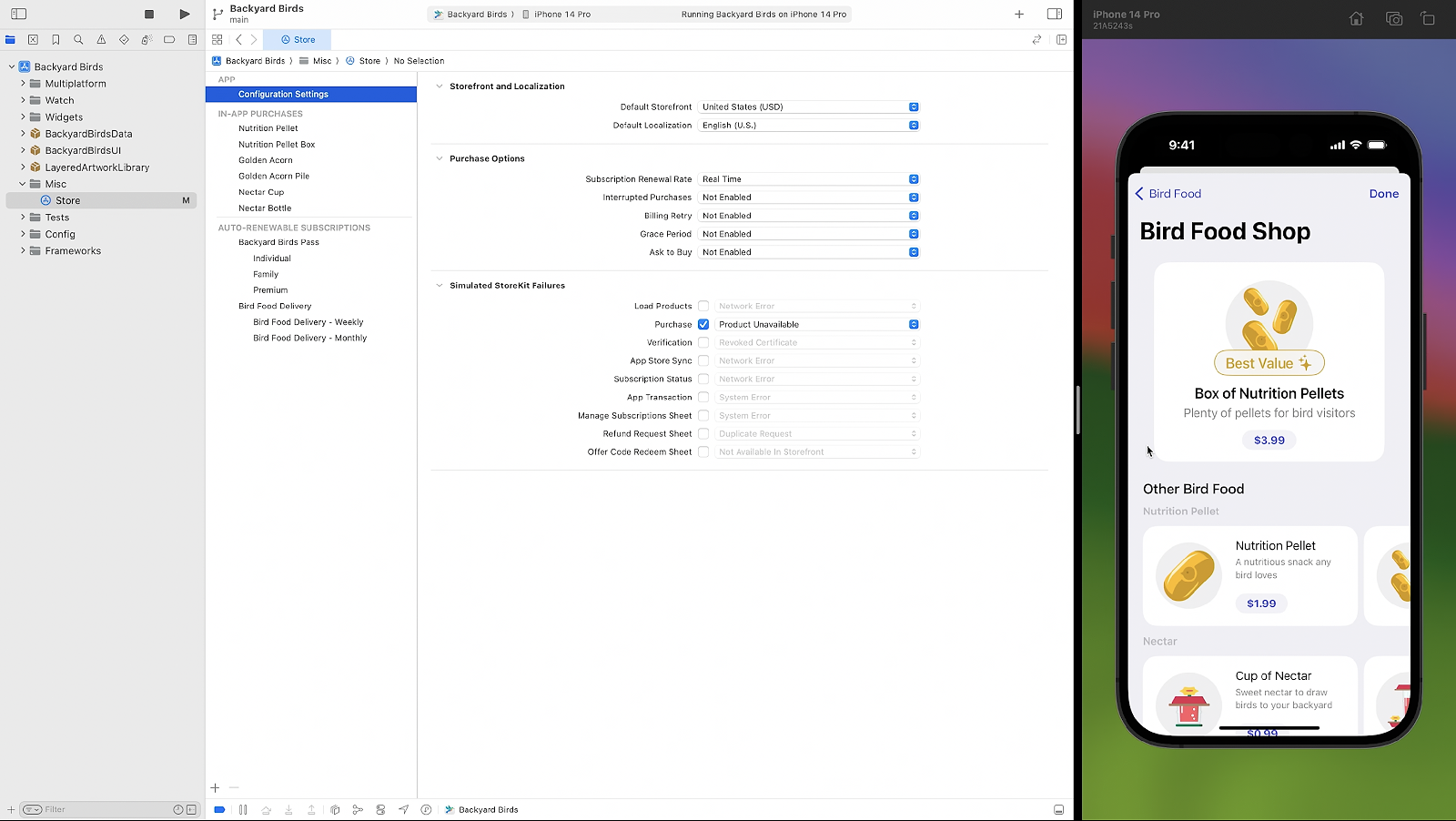Deactivate breakpoints in debug bar
The image size is (1456, 821).
pos(219,809)
